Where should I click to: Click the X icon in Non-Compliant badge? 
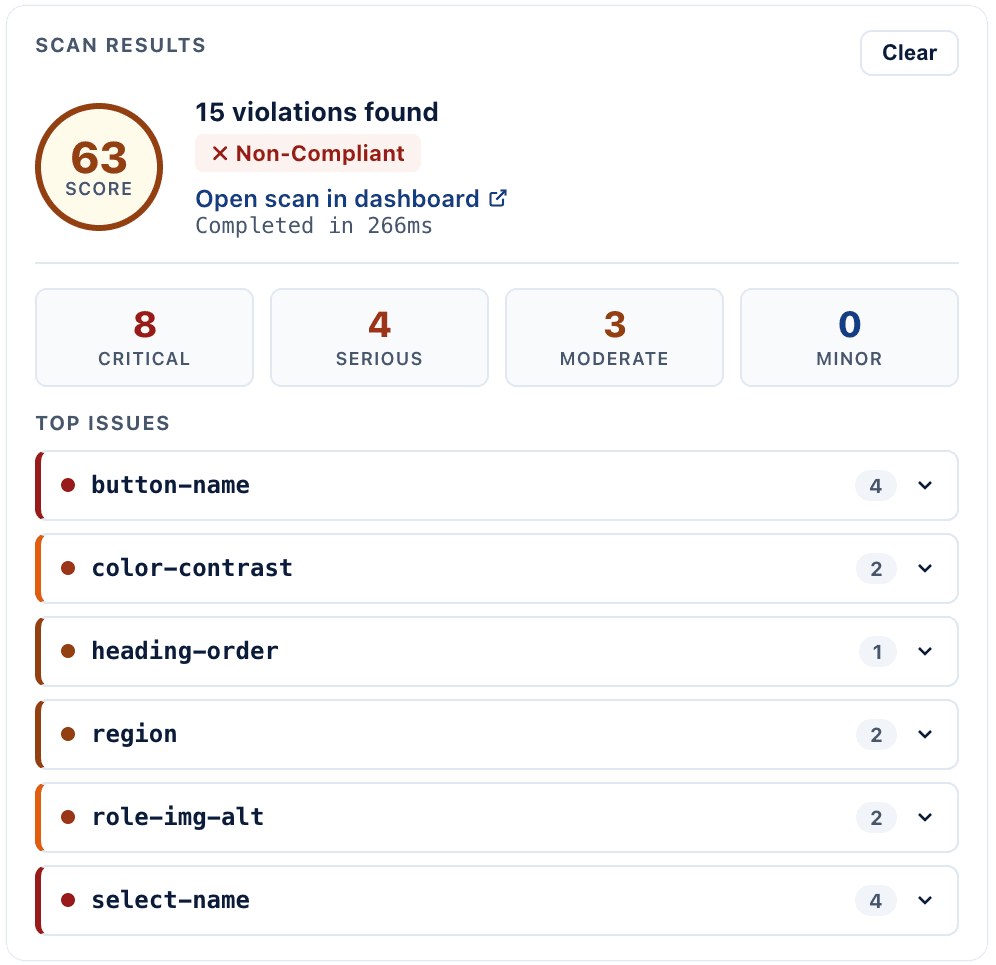[x=220, y=153]
